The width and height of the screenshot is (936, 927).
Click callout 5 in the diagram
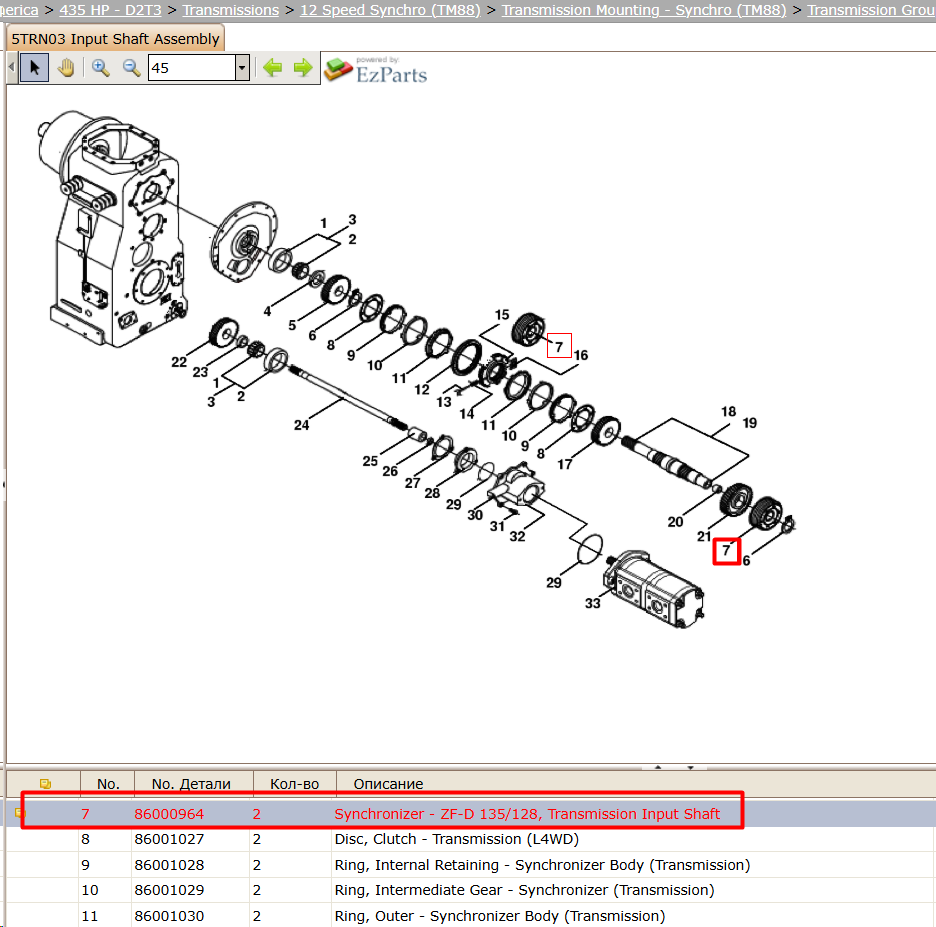pos(292,325)
